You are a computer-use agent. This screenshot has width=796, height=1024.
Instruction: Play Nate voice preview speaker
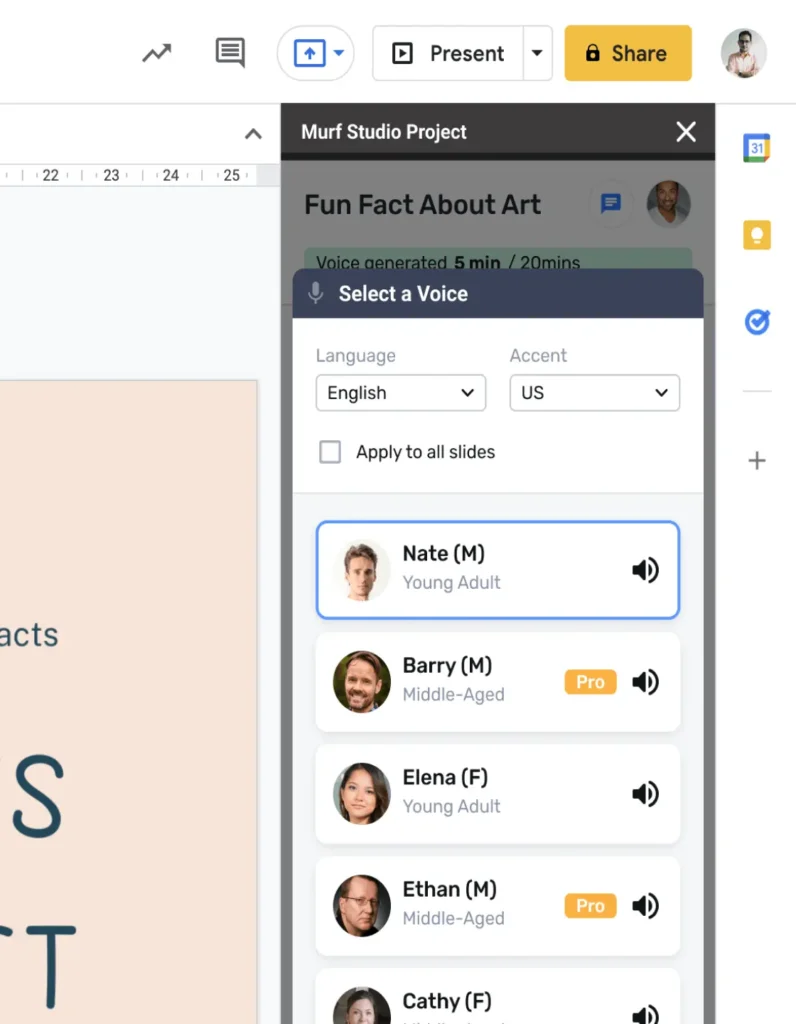(x=645, y=570)
